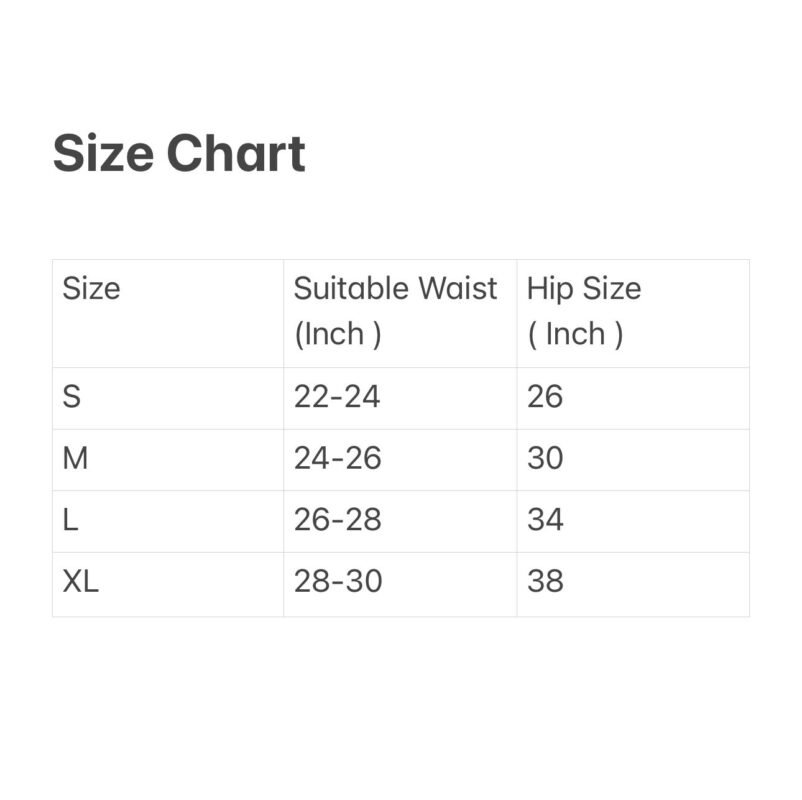Click the word "Waist" in the table header

457,289
